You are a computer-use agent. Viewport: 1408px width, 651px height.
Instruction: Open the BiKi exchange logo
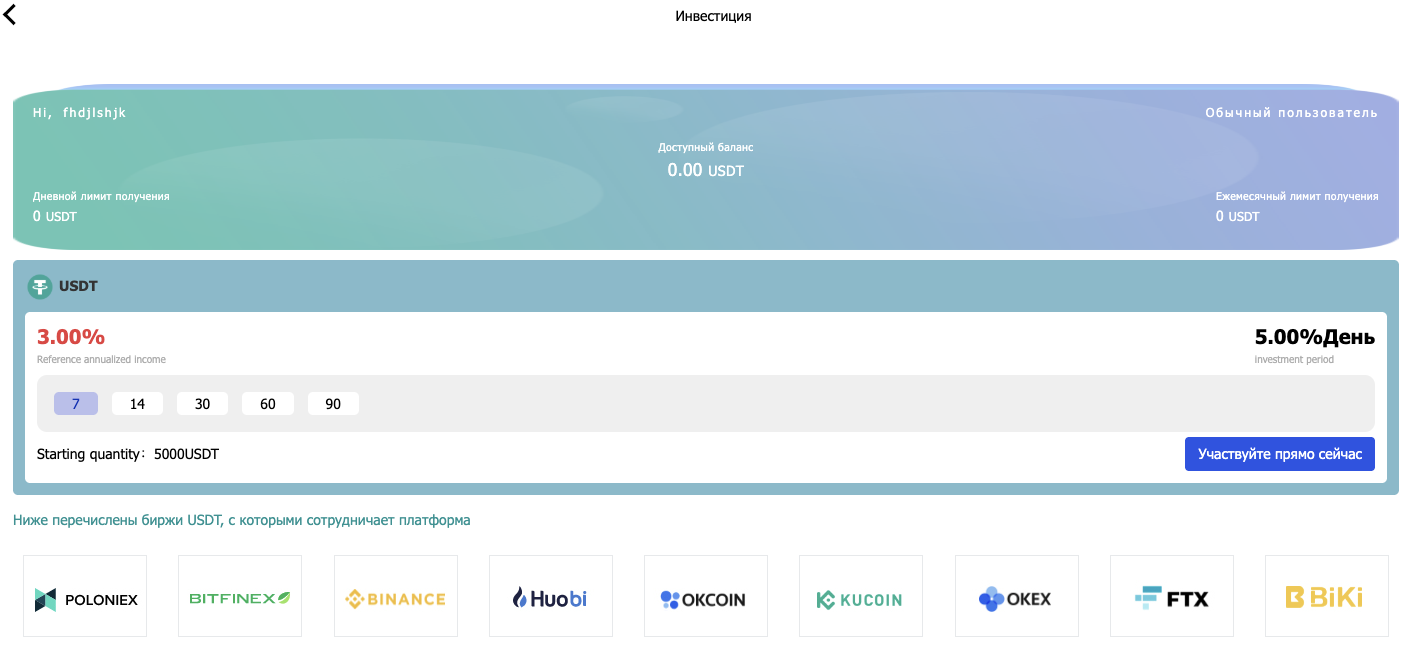[x=1327, y=596]
